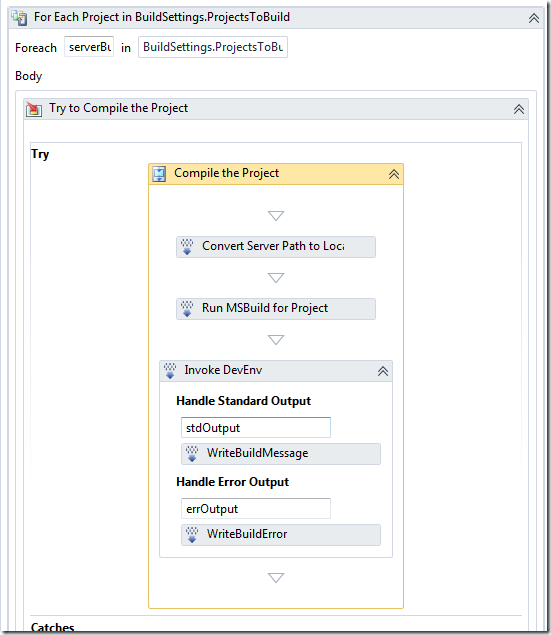
Task: Collapse the Try to Compile the Project block
Action: coord(519,109)
